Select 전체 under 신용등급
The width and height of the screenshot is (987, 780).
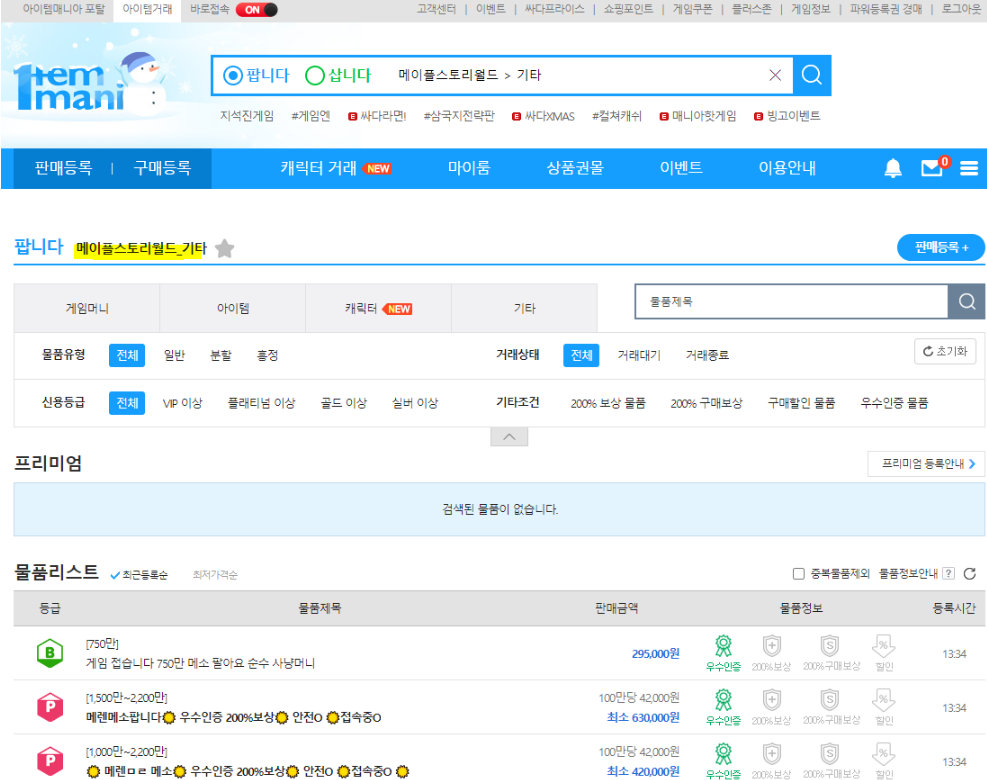[127, 403]
